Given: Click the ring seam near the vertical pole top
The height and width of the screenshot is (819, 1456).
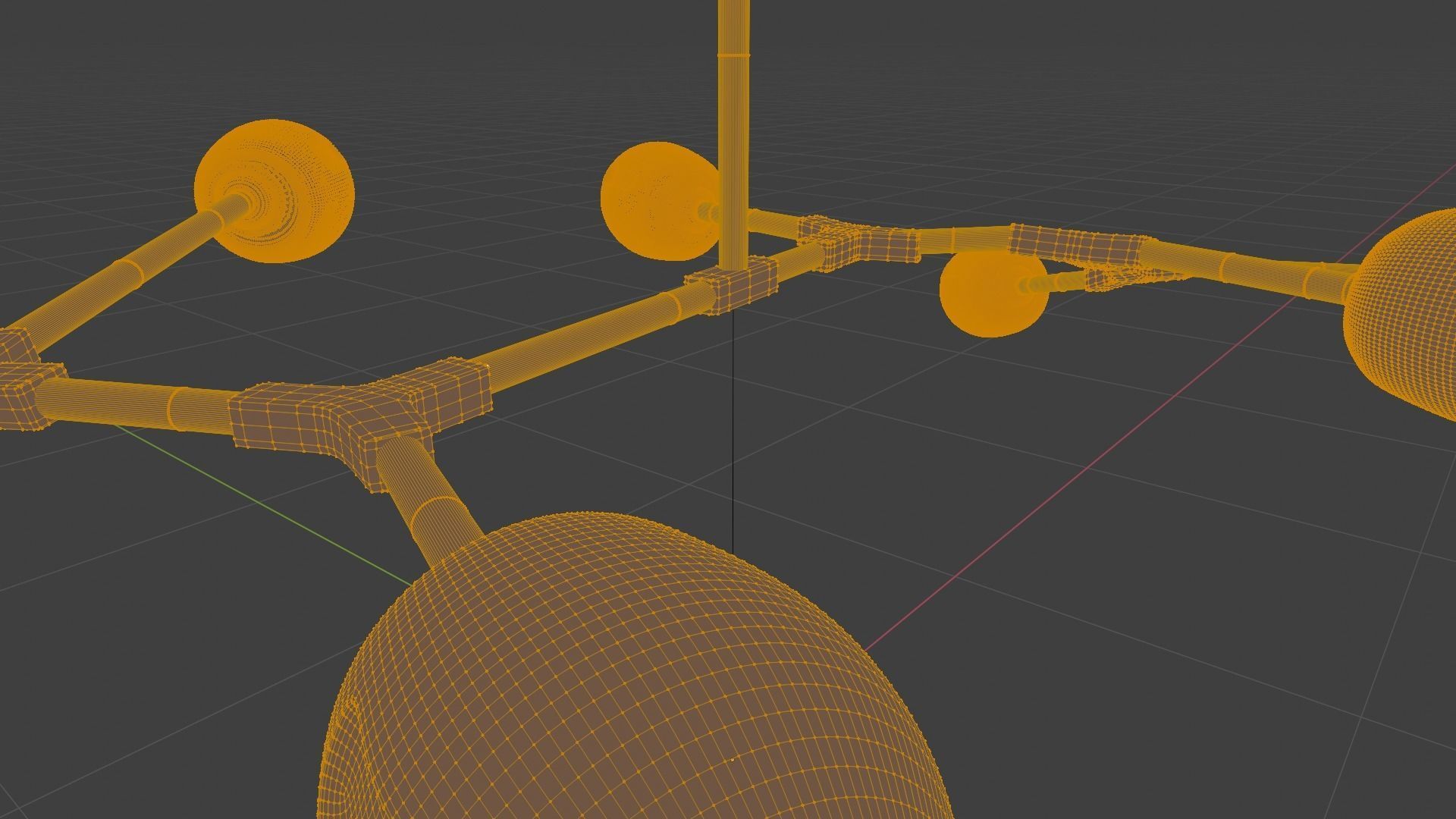Looking at the screenshot, I should point(733,55).
